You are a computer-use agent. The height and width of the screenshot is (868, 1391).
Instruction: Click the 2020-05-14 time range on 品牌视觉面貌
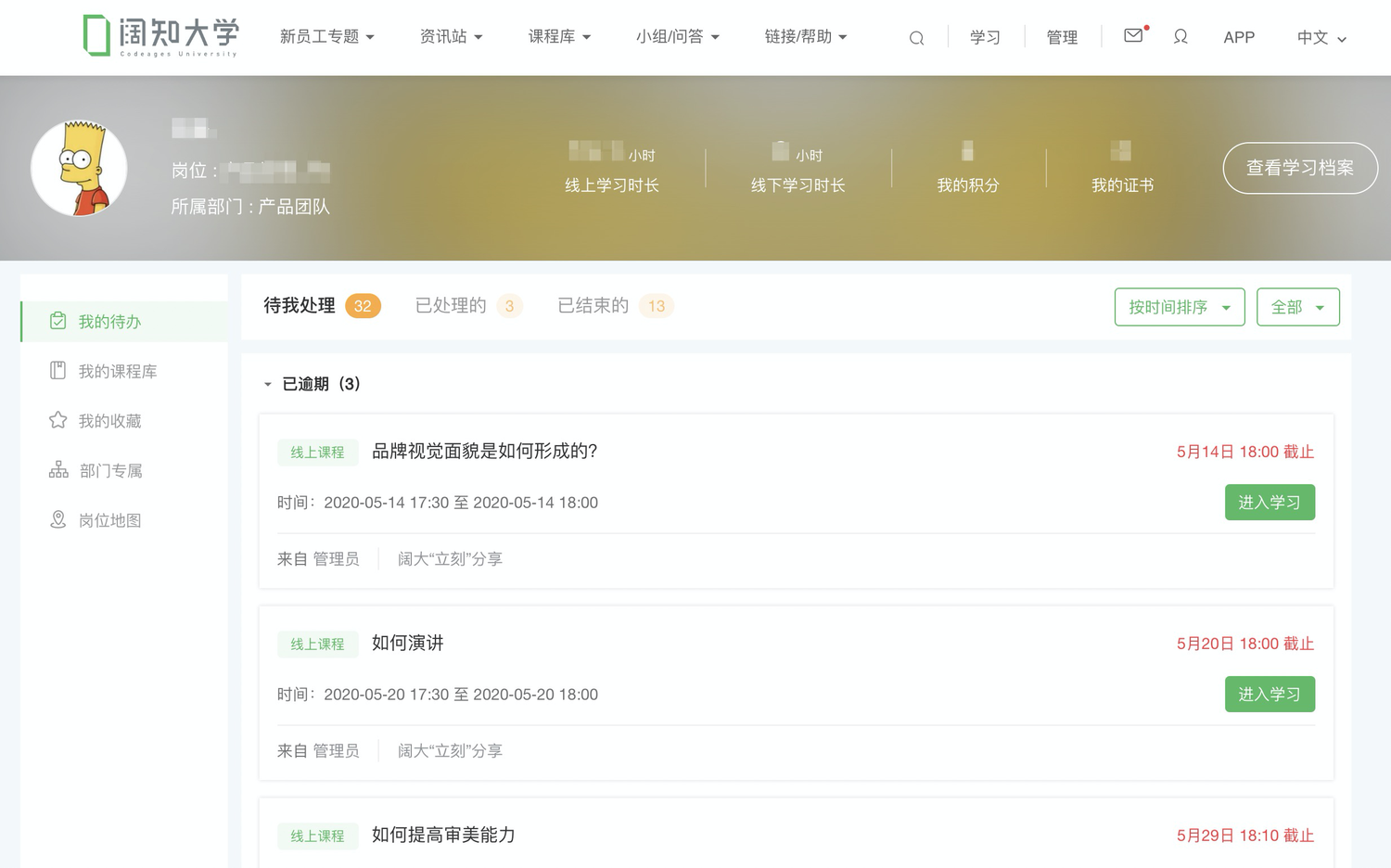(x=461, y=503)
